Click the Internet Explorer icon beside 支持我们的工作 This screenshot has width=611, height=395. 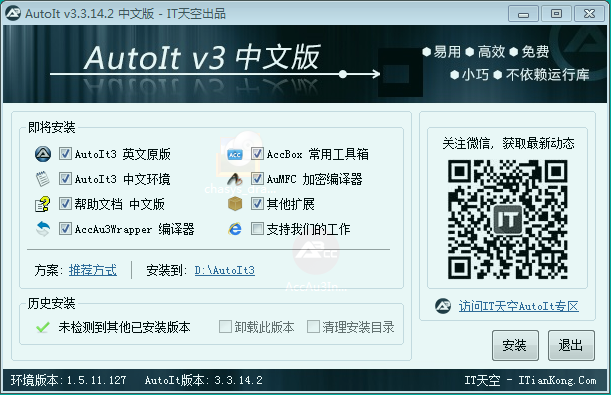235,229
